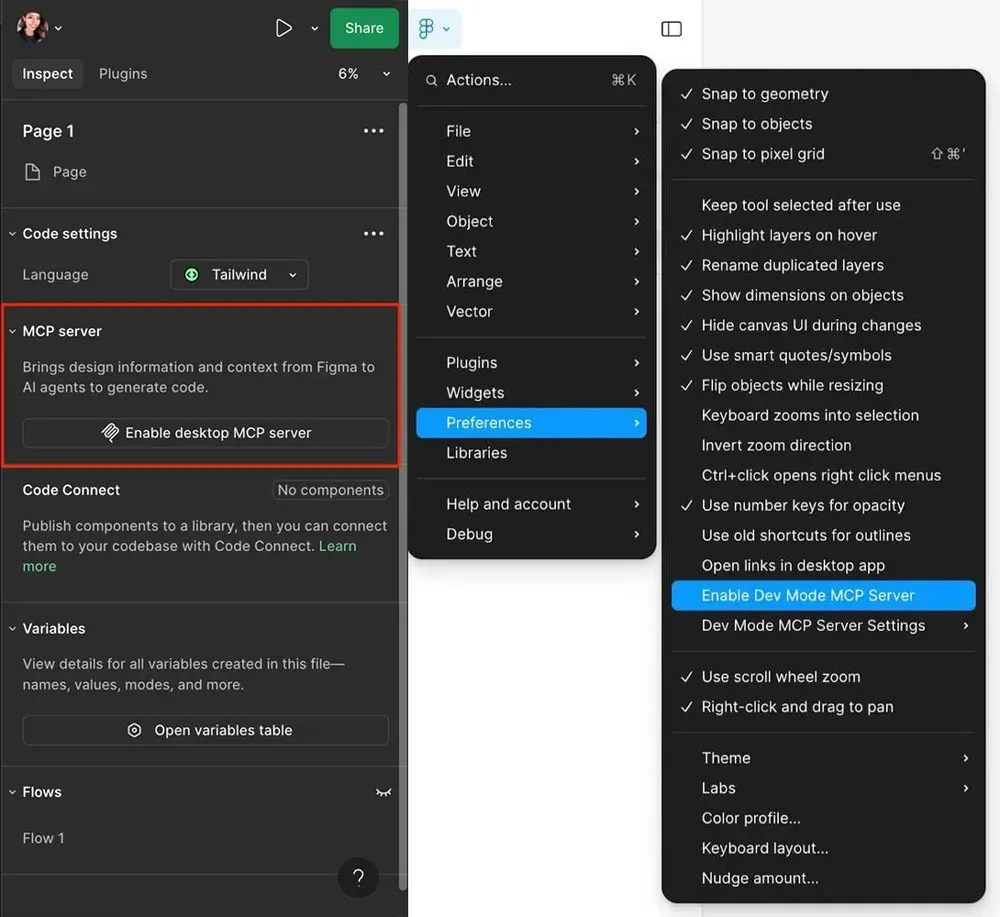
Task: Click the search icon beside Actions
Action: click(432, 80)
